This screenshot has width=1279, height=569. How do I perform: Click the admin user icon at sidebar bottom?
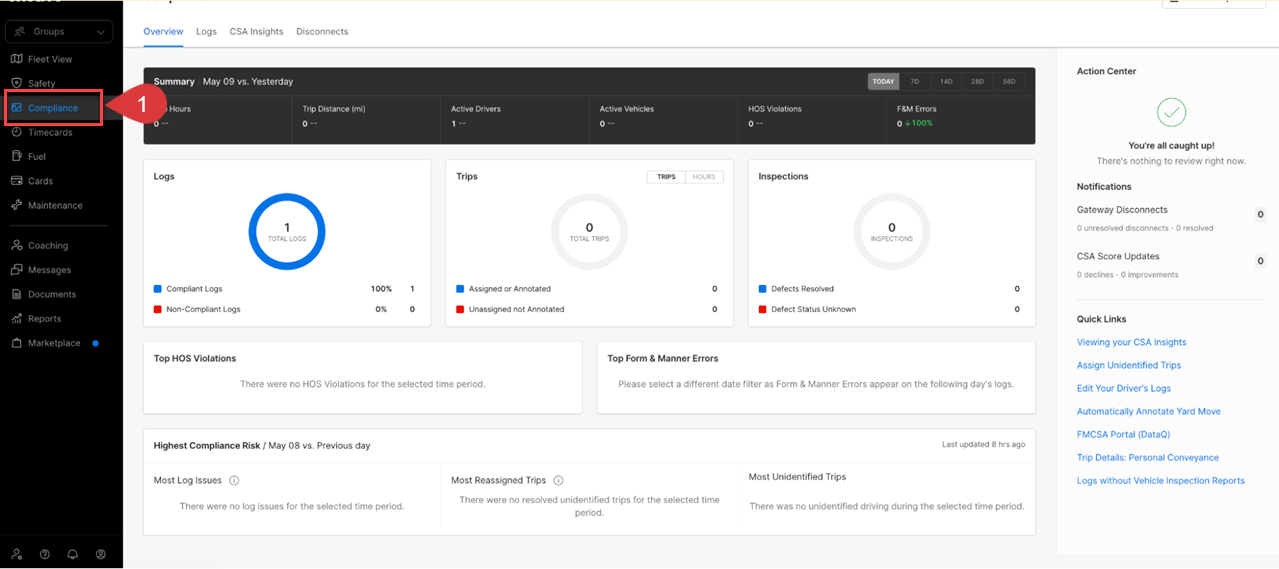tap(17, 554)
